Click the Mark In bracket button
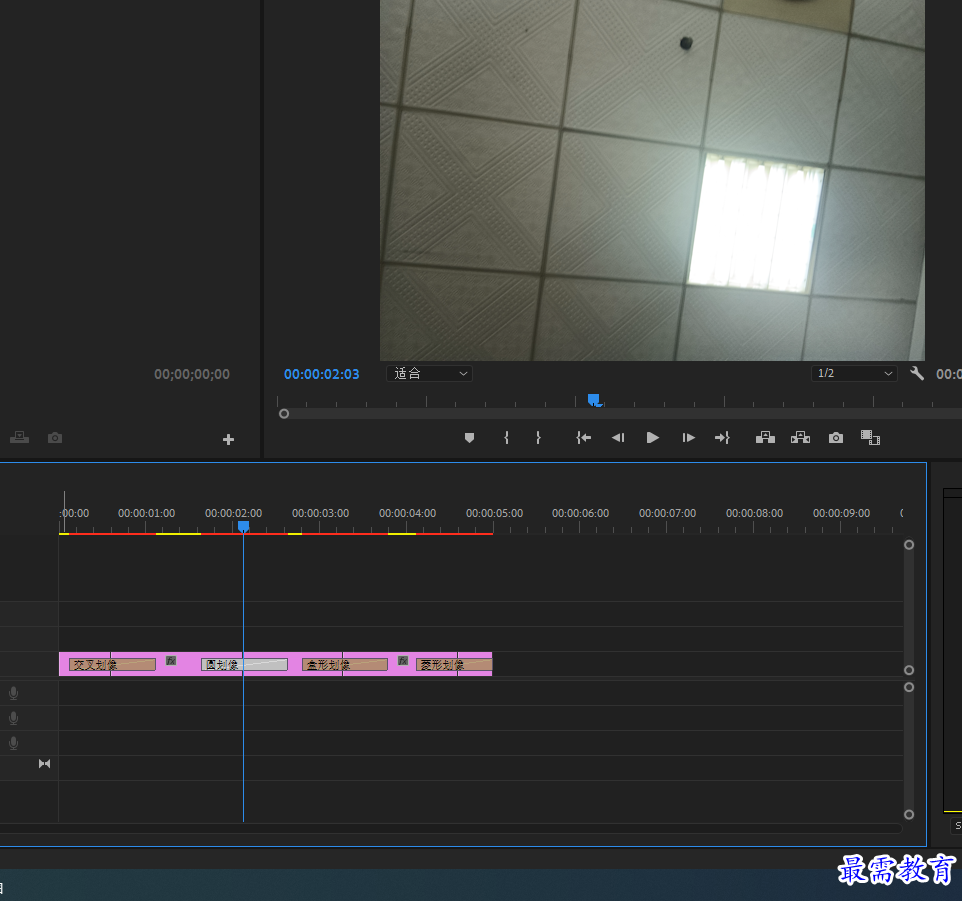This screenshot has height=901, width=962. [506, 438]
